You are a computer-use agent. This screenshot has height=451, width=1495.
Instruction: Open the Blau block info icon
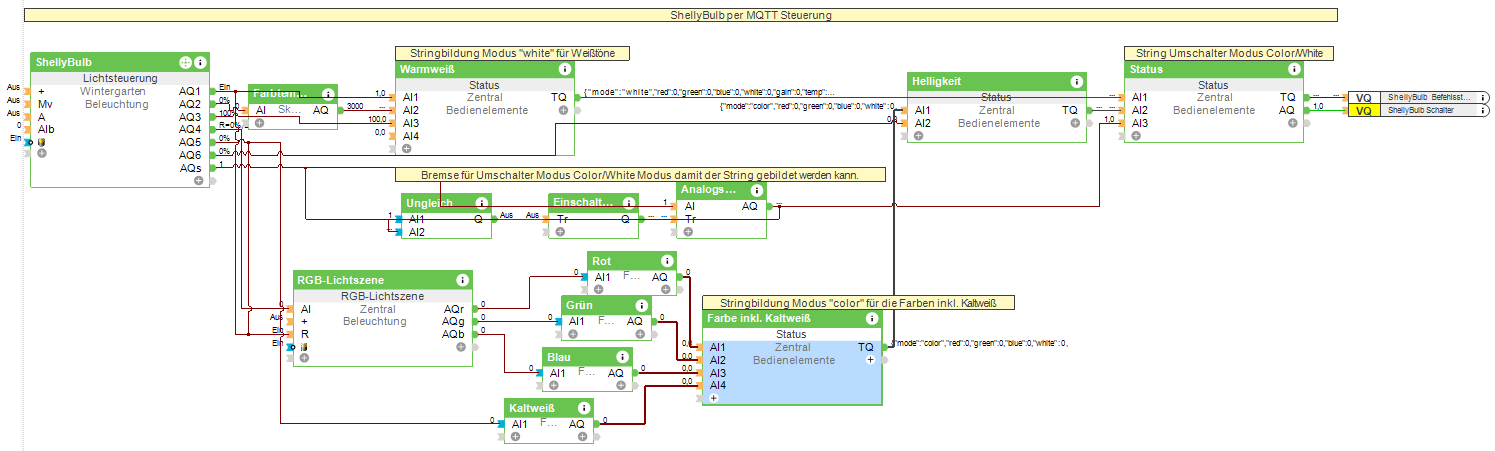point(622,356)
